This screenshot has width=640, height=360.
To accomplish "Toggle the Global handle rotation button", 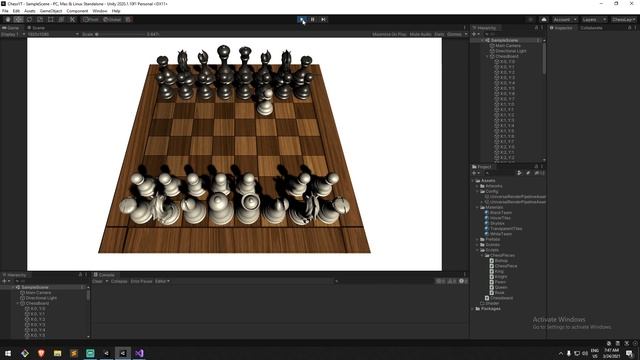I will pyautogui.click(x=112, y=20).
